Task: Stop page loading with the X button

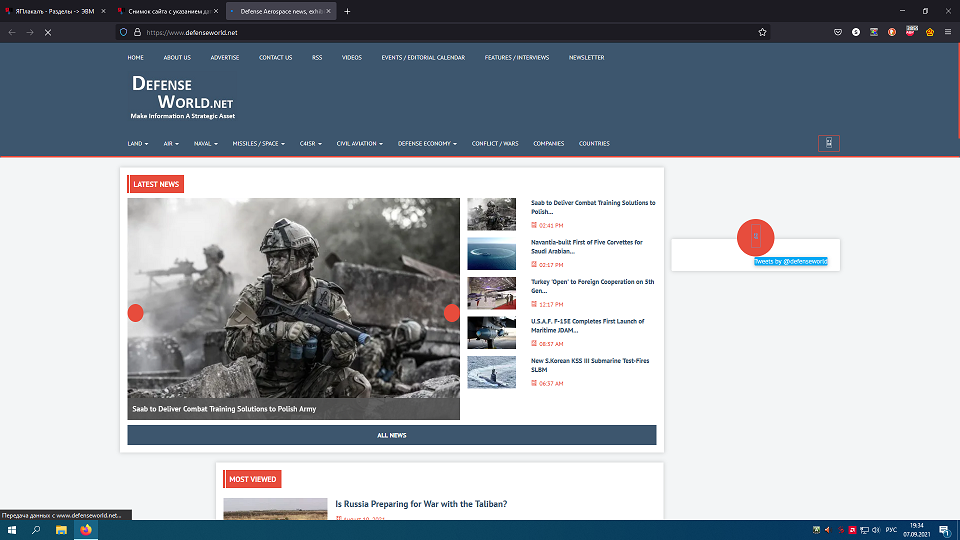Action: 48,32
